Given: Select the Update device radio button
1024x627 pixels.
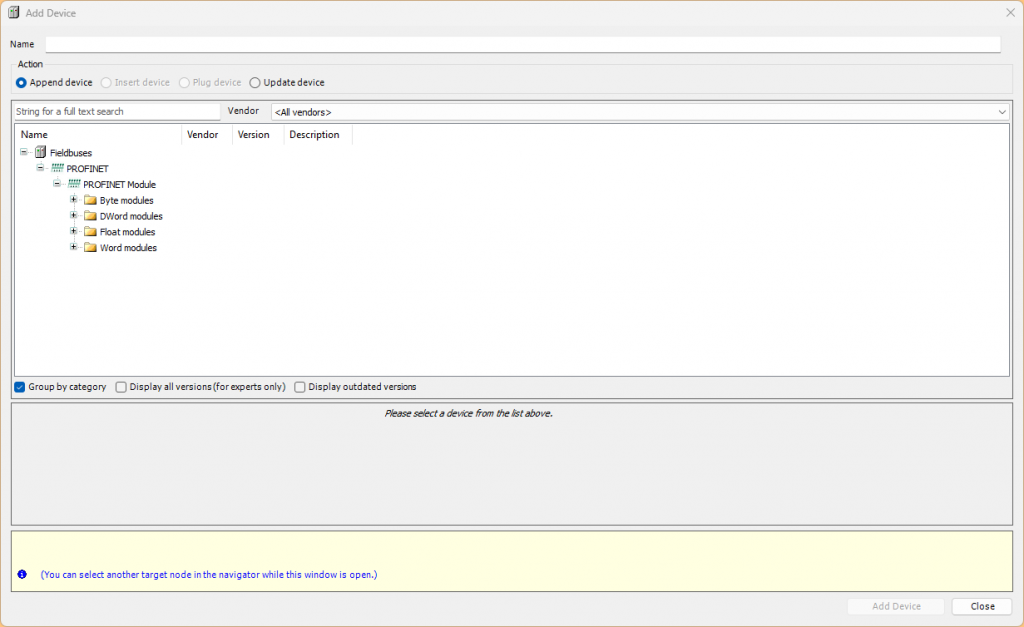Looking at the screenshot, I should (255, 83).
